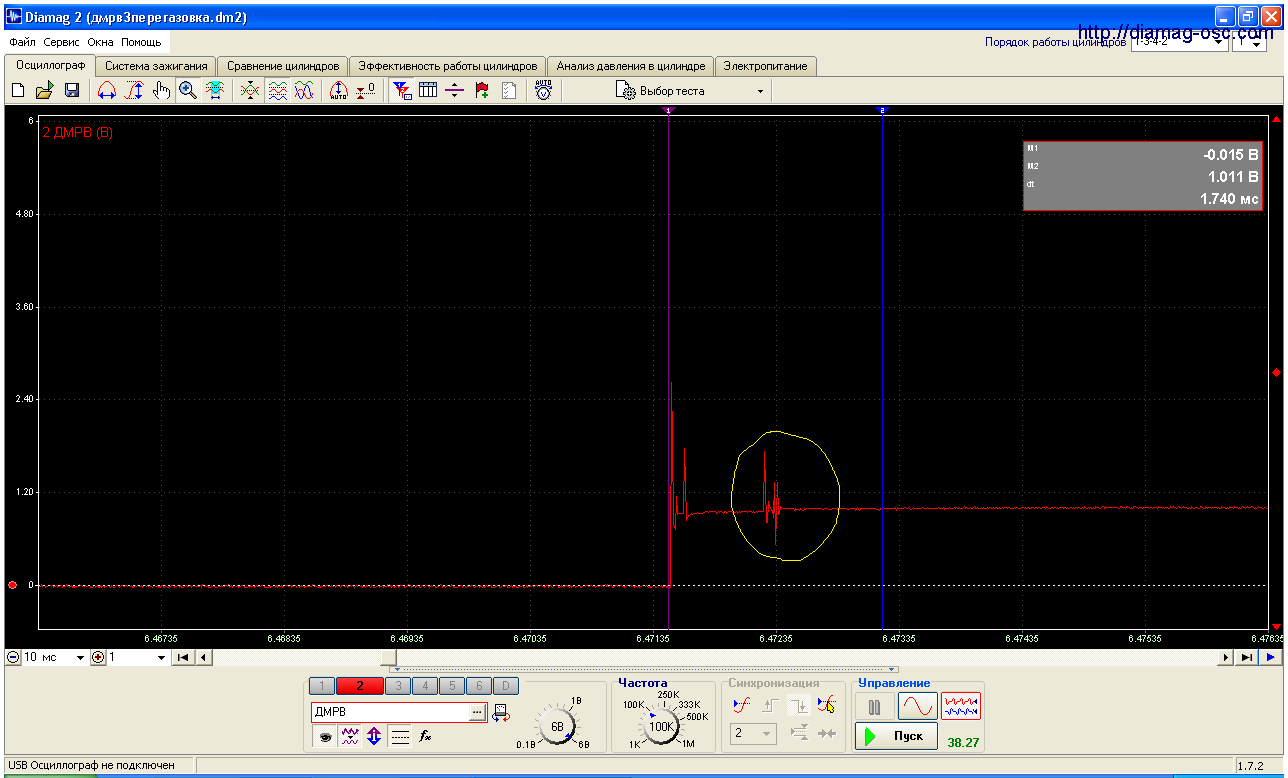Click the stacked red-green-blue waveforms icon
The width and height of the screenshot is (1288, 778).
[277, 91]
